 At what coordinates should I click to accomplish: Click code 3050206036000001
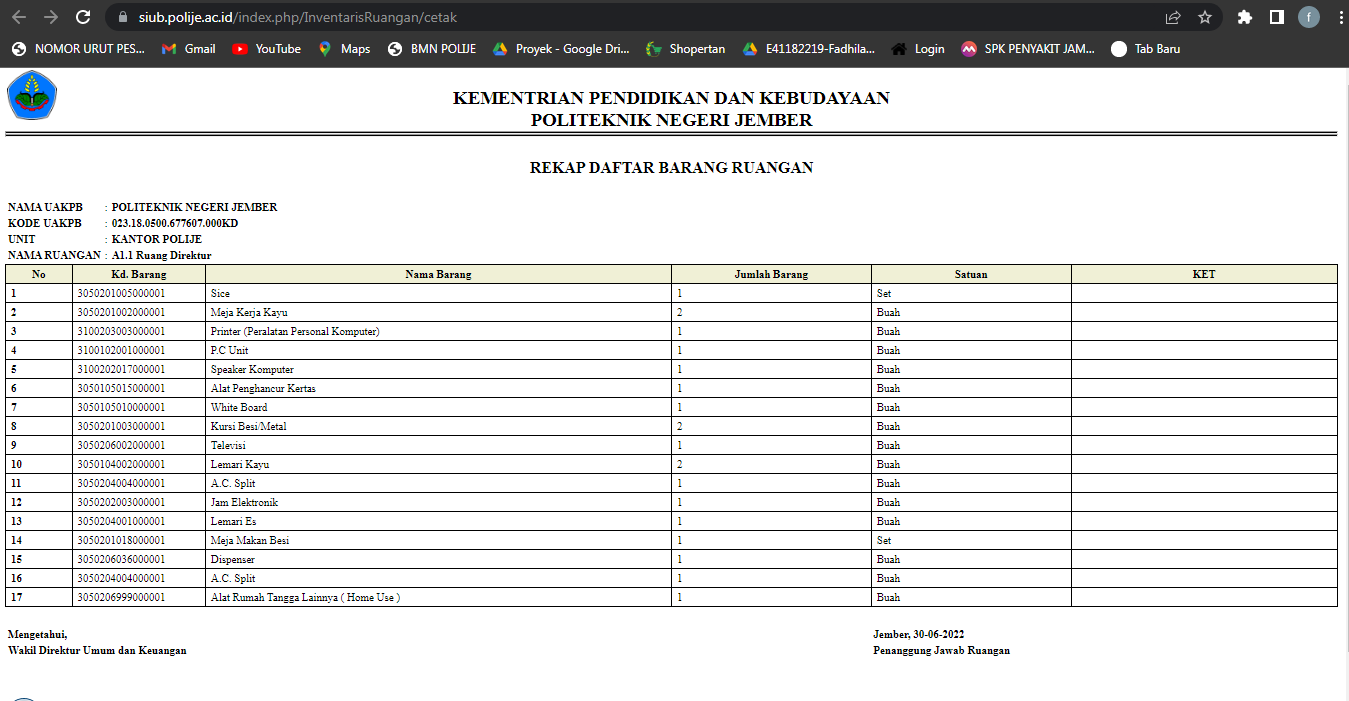pyautogui.click(x=121, y=560)
